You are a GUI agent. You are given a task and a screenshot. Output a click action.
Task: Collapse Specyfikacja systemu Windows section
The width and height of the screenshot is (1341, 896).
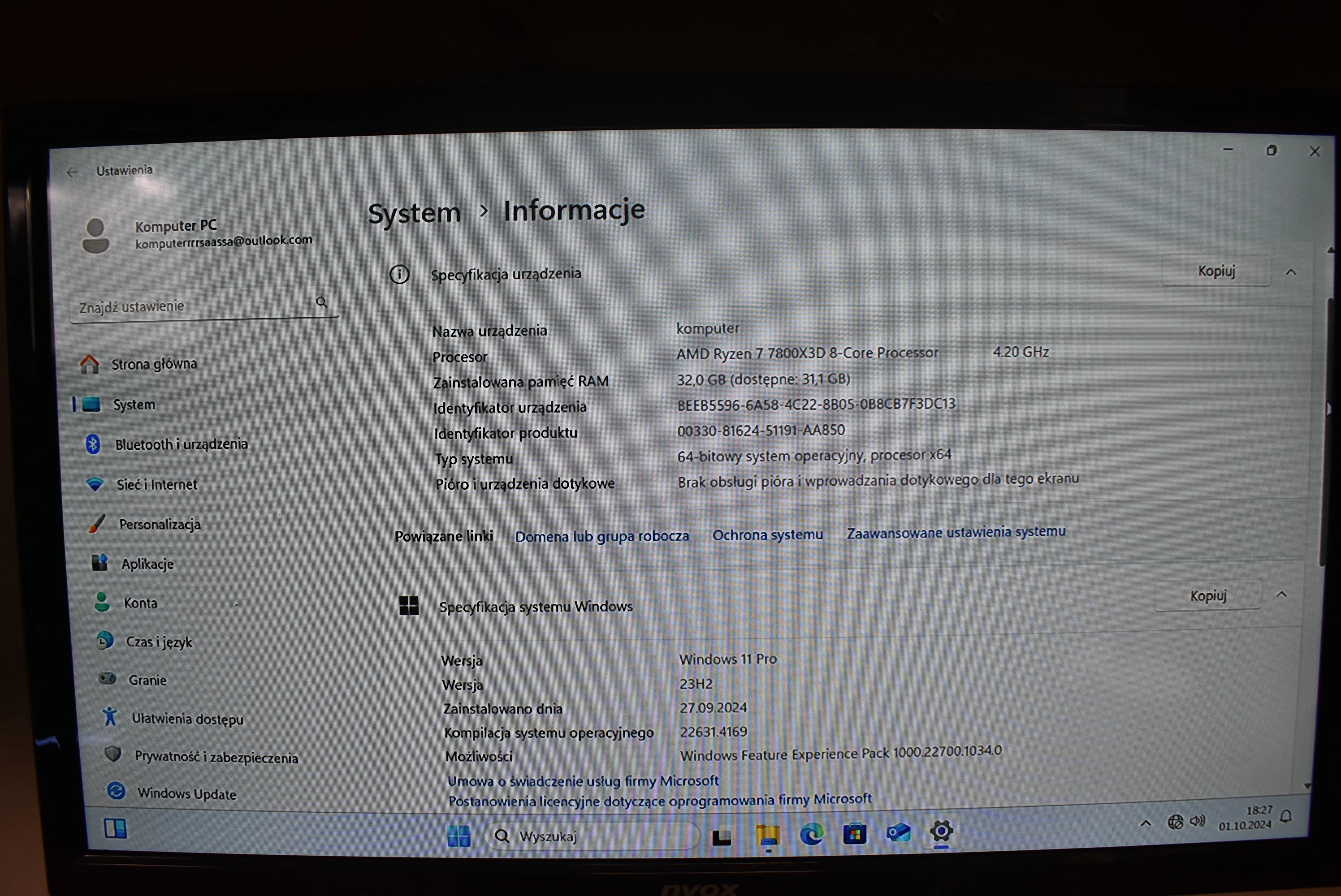[x=1281, y=595]
